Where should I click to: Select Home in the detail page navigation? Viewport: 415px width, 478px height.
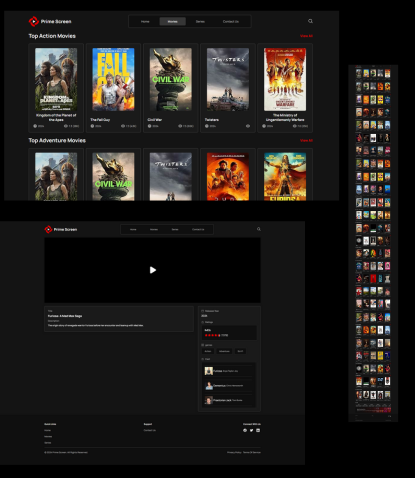coord(133,229)
